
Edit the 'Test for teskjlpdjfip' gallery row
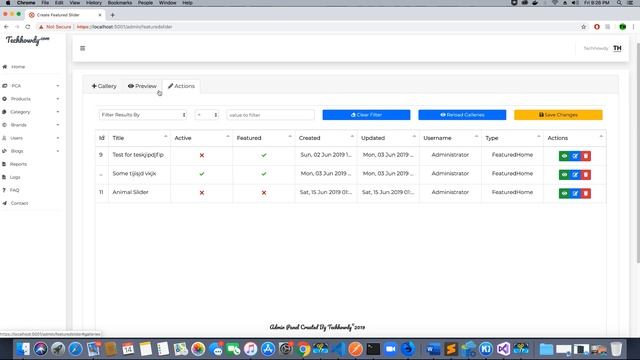click(x=575, y=156)
